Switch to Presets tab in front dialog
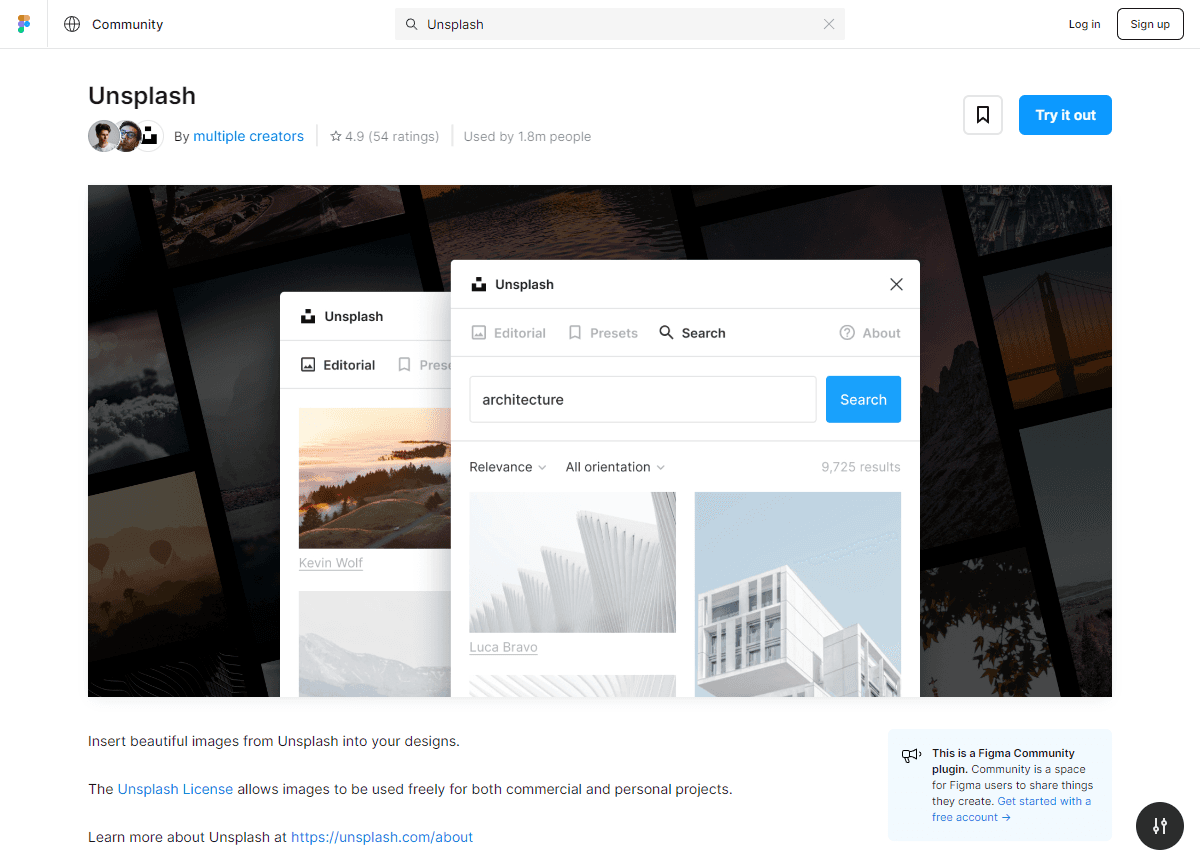 (x=603, y=333)
